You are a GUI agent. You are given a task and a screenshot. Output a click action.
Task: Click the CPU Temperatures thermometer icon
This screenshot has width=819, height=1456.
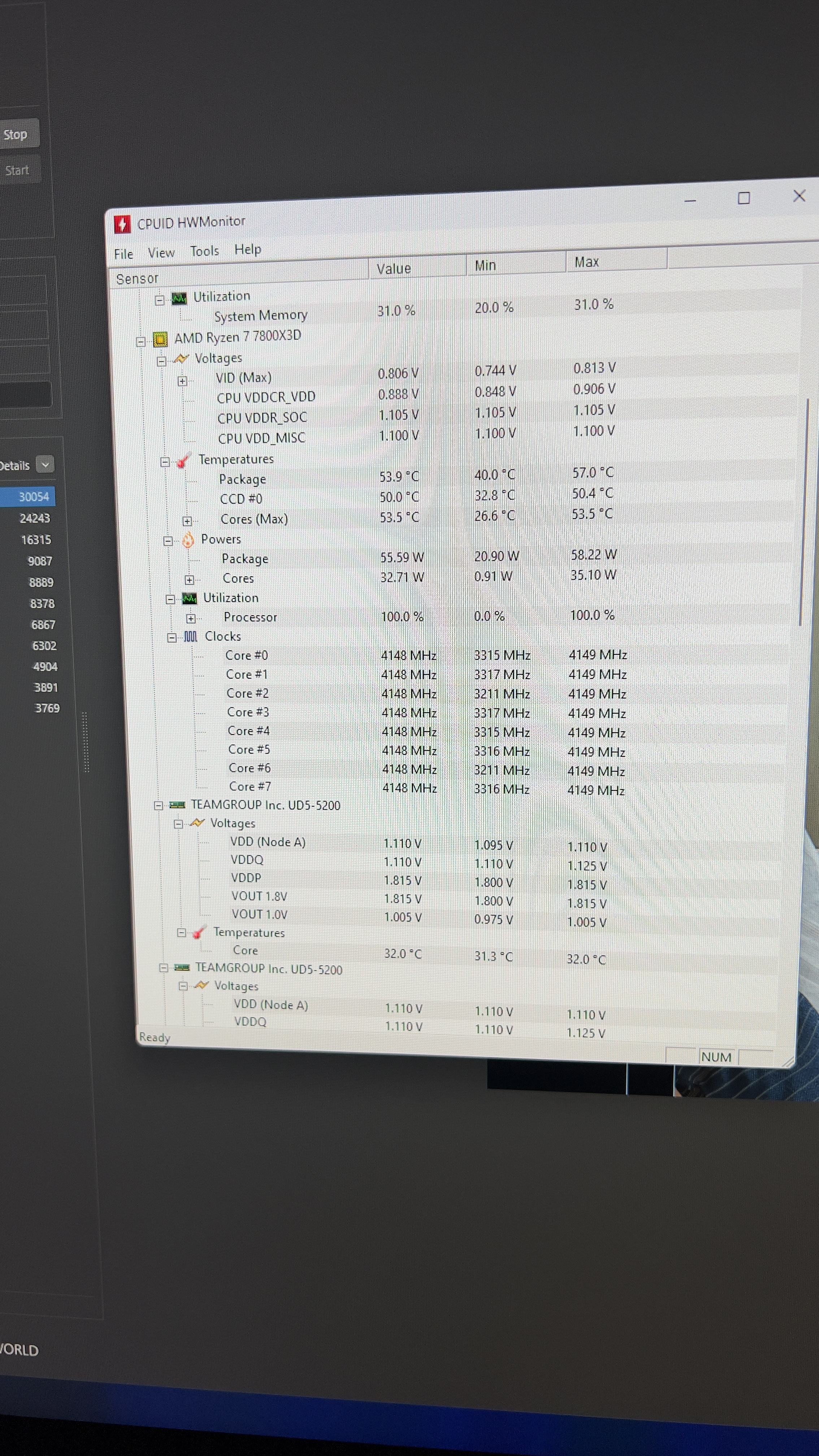click(x=183, y=461)
